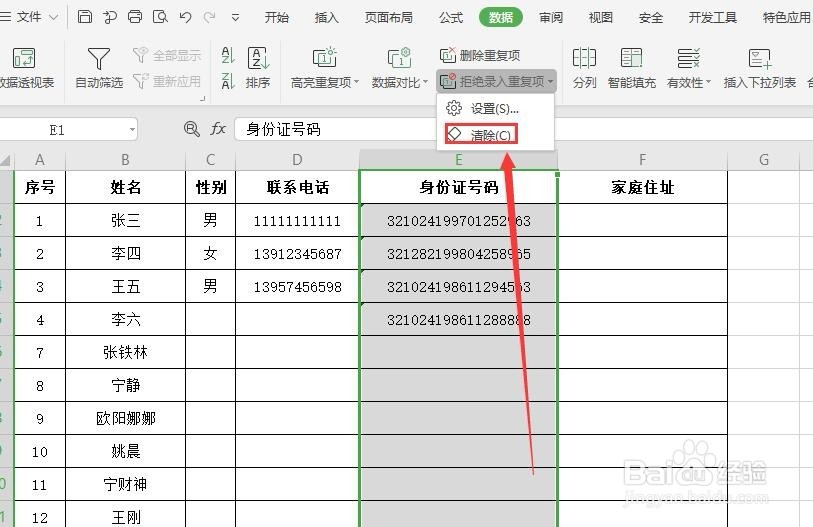The height and width of the screenshot is (527, 813).
Task: Click the 自动筛选 funnel icon
Action: [x=99, y=58]
